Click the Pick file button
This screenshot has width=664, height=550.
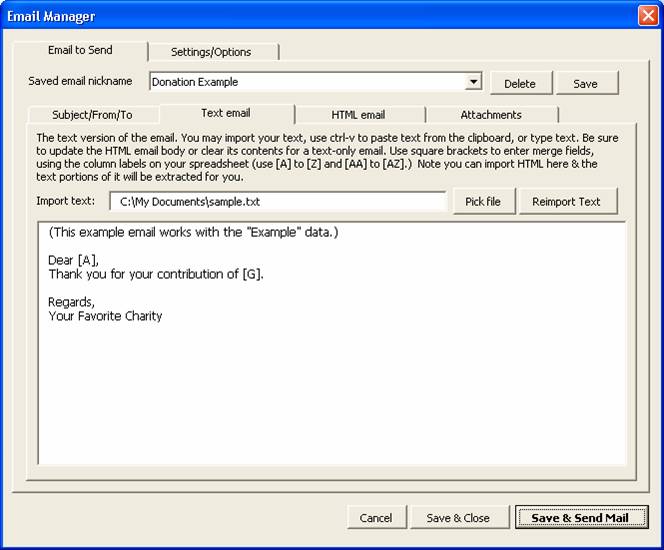[x=484, y=202]
